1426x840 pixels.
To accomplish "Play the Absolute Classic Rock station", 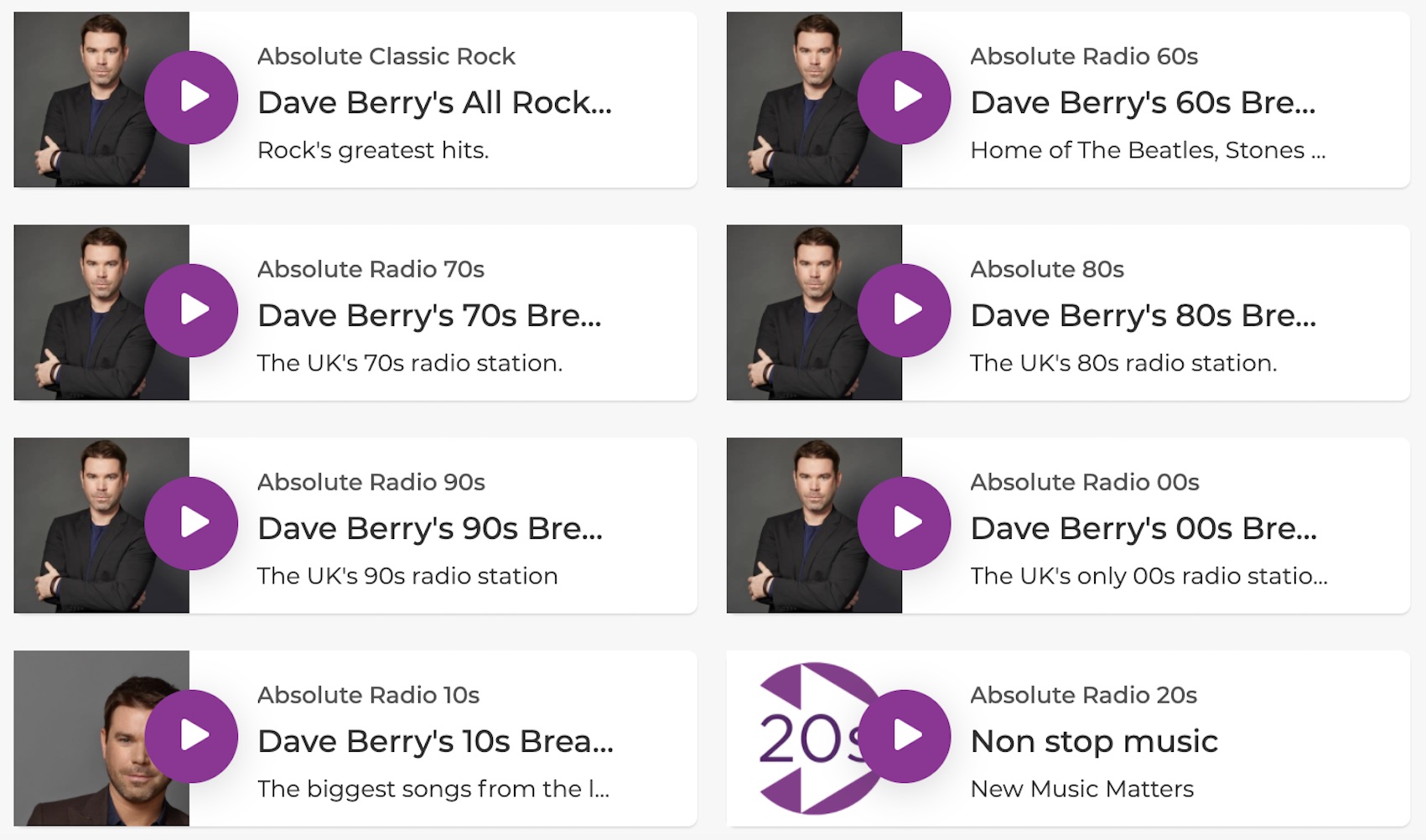I will pos(194,96).
